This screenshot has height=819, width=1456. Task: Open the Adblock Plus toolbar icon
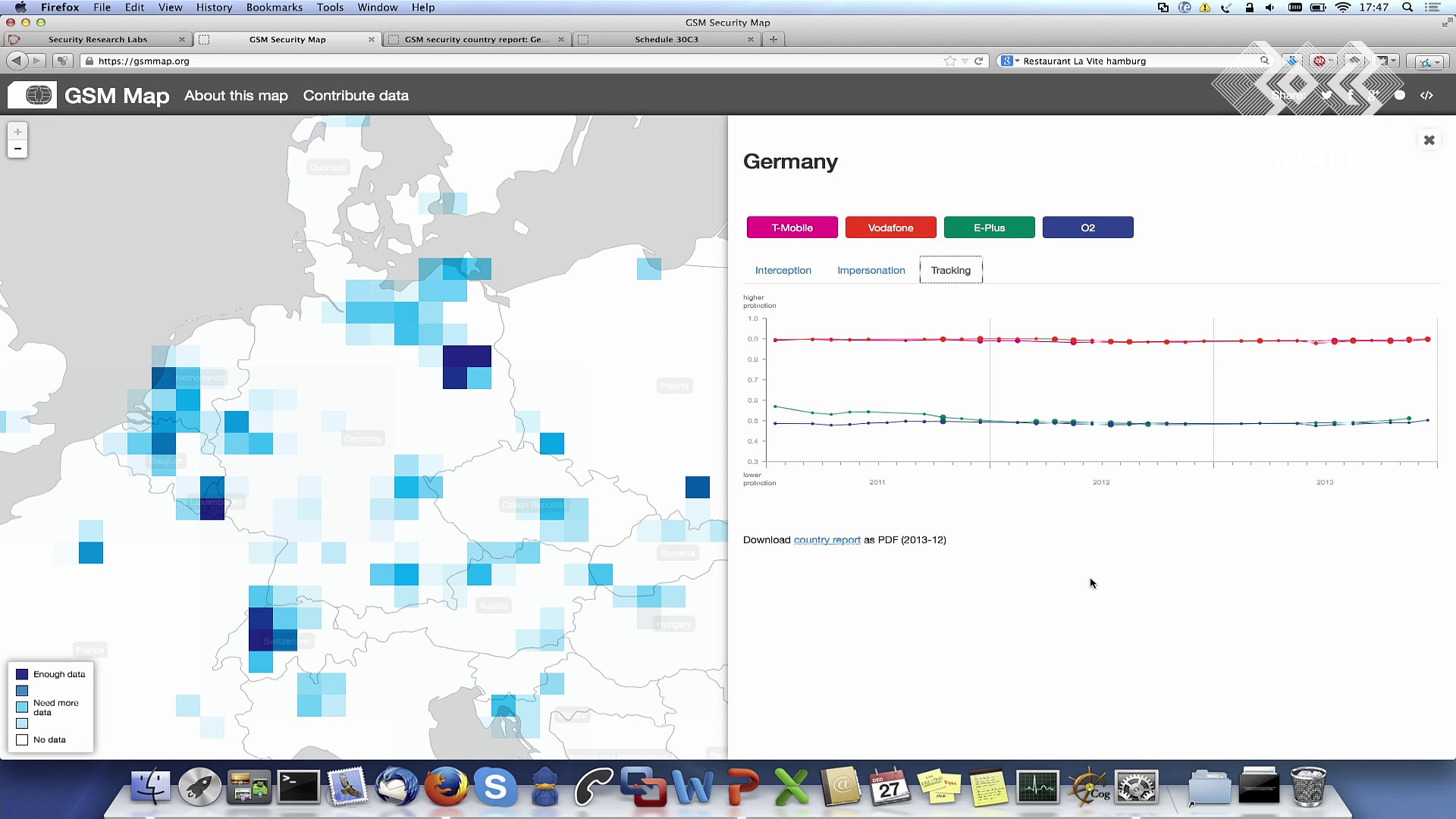tap(1319, 61)
